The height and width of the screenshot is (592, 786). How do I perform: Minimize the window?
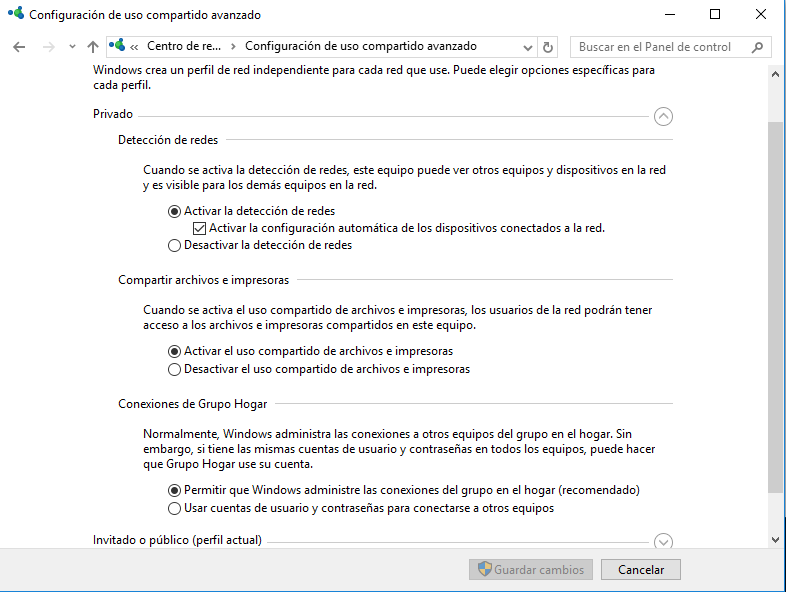pyautogui.click(x=670, y=15)
